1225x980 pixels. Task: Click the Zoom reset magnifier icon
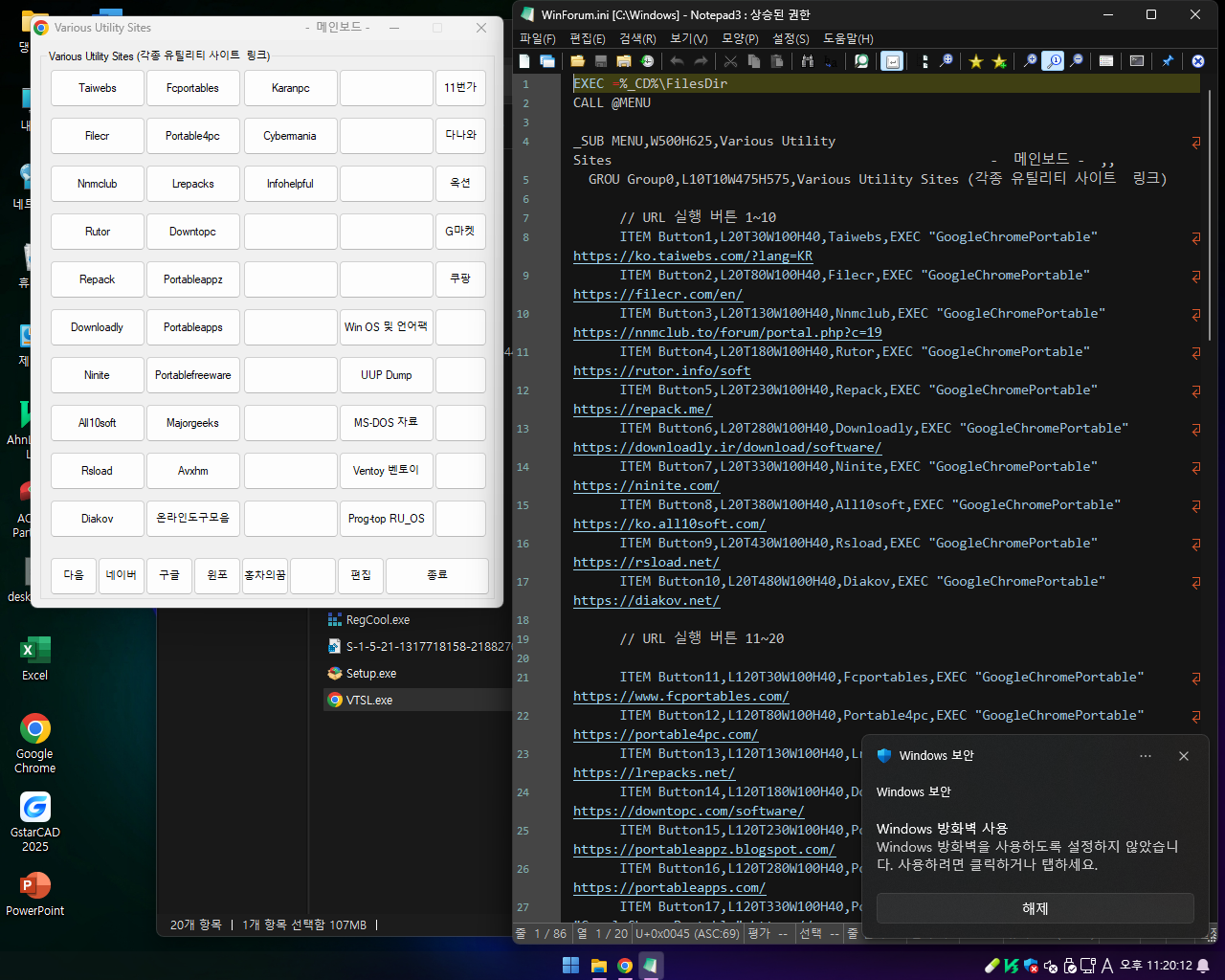tap(1054, 61)
